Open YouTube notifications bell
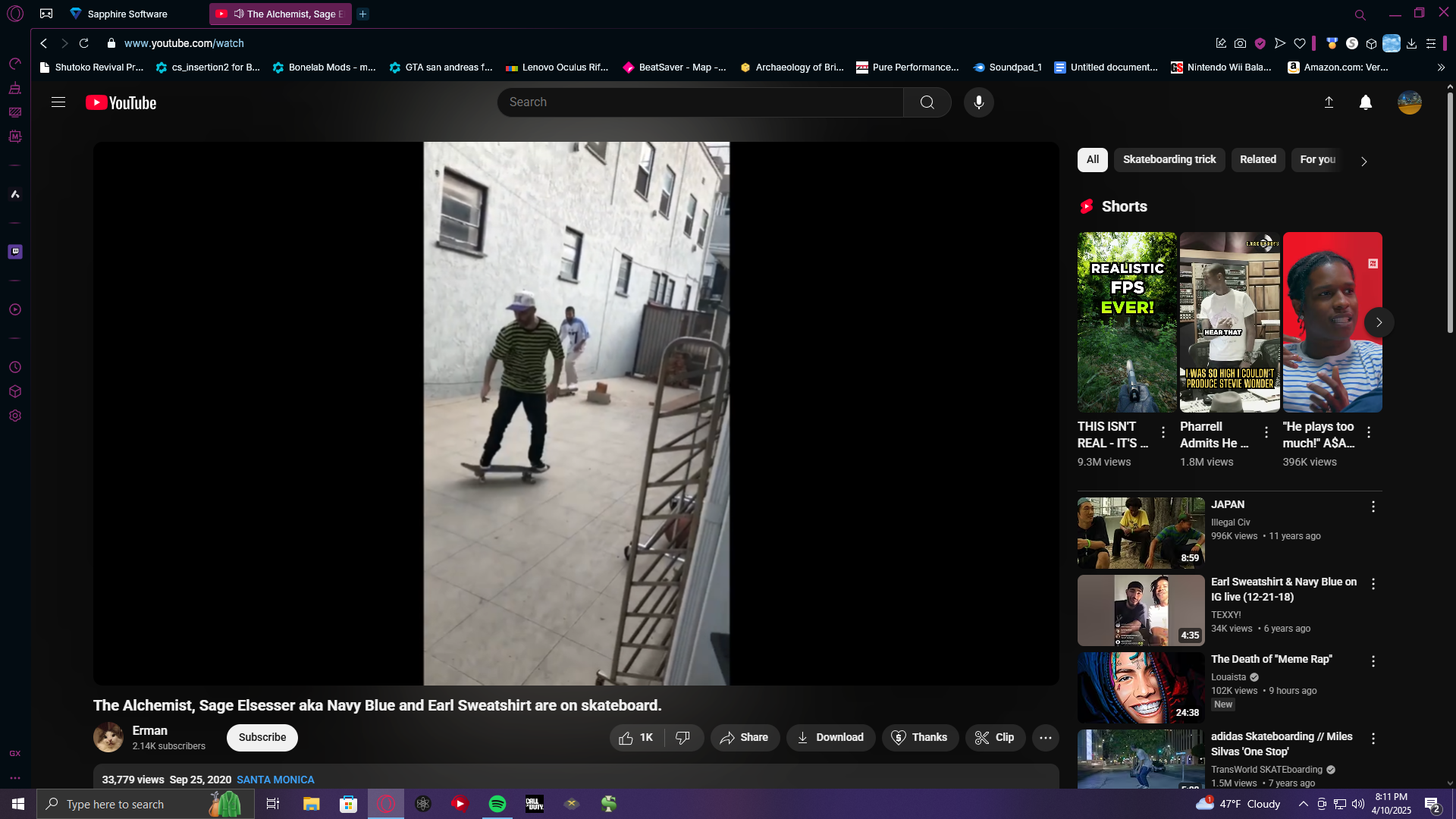This screenshot has width=1456, height=819. [x=1365, y=102]
